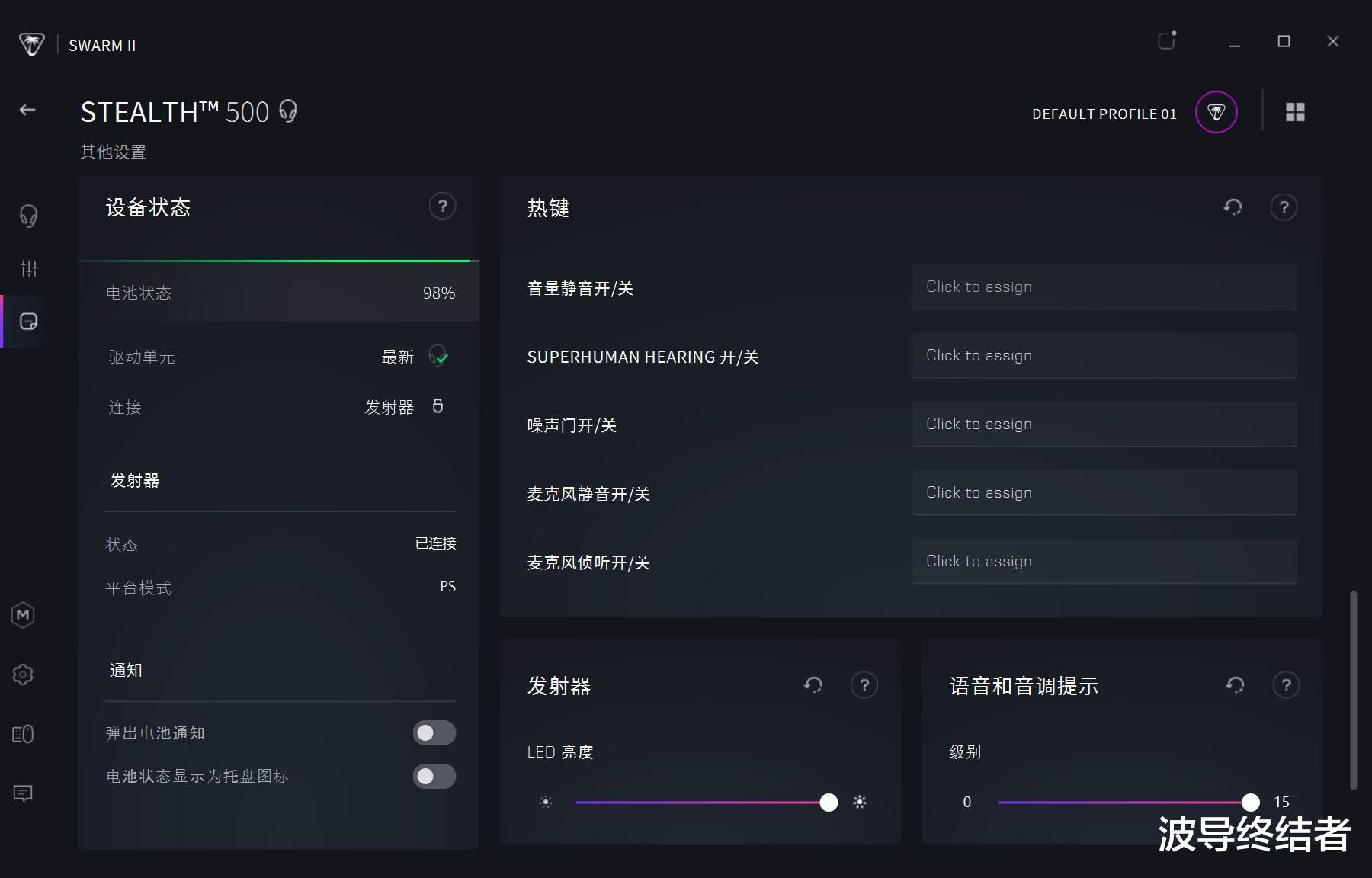Select the 其他设置 sidebar tab
Screen dimensions: 1372x878
coord(28,322)
